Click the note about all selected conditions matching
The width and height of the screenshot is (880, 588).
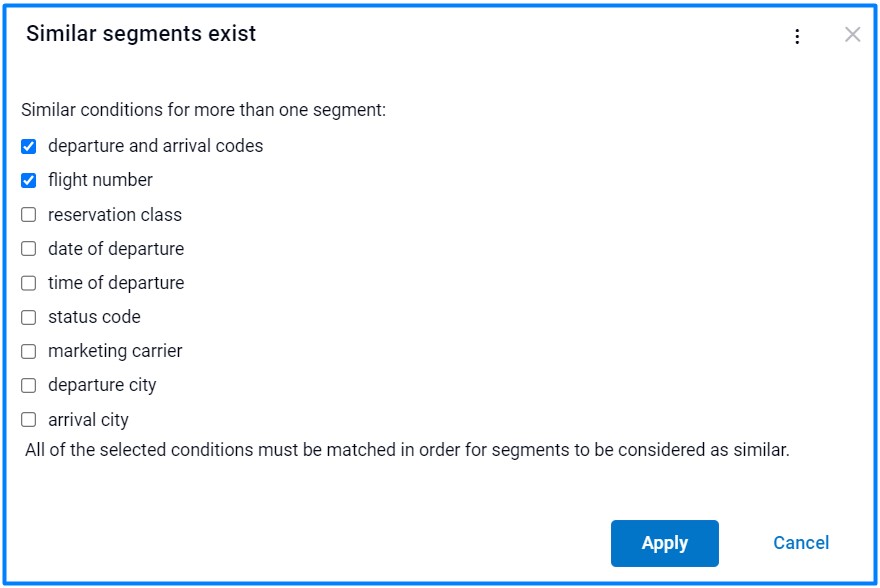point(407,450)
